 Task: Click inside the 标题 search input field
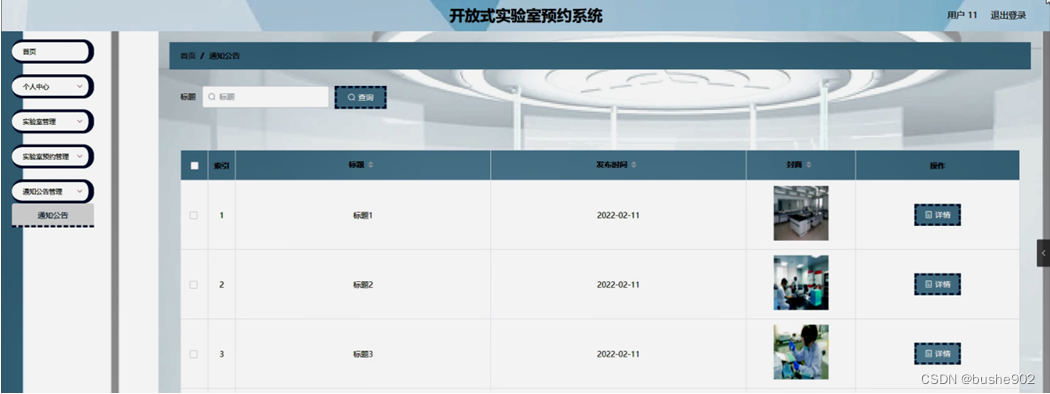(x=266, y=97)
